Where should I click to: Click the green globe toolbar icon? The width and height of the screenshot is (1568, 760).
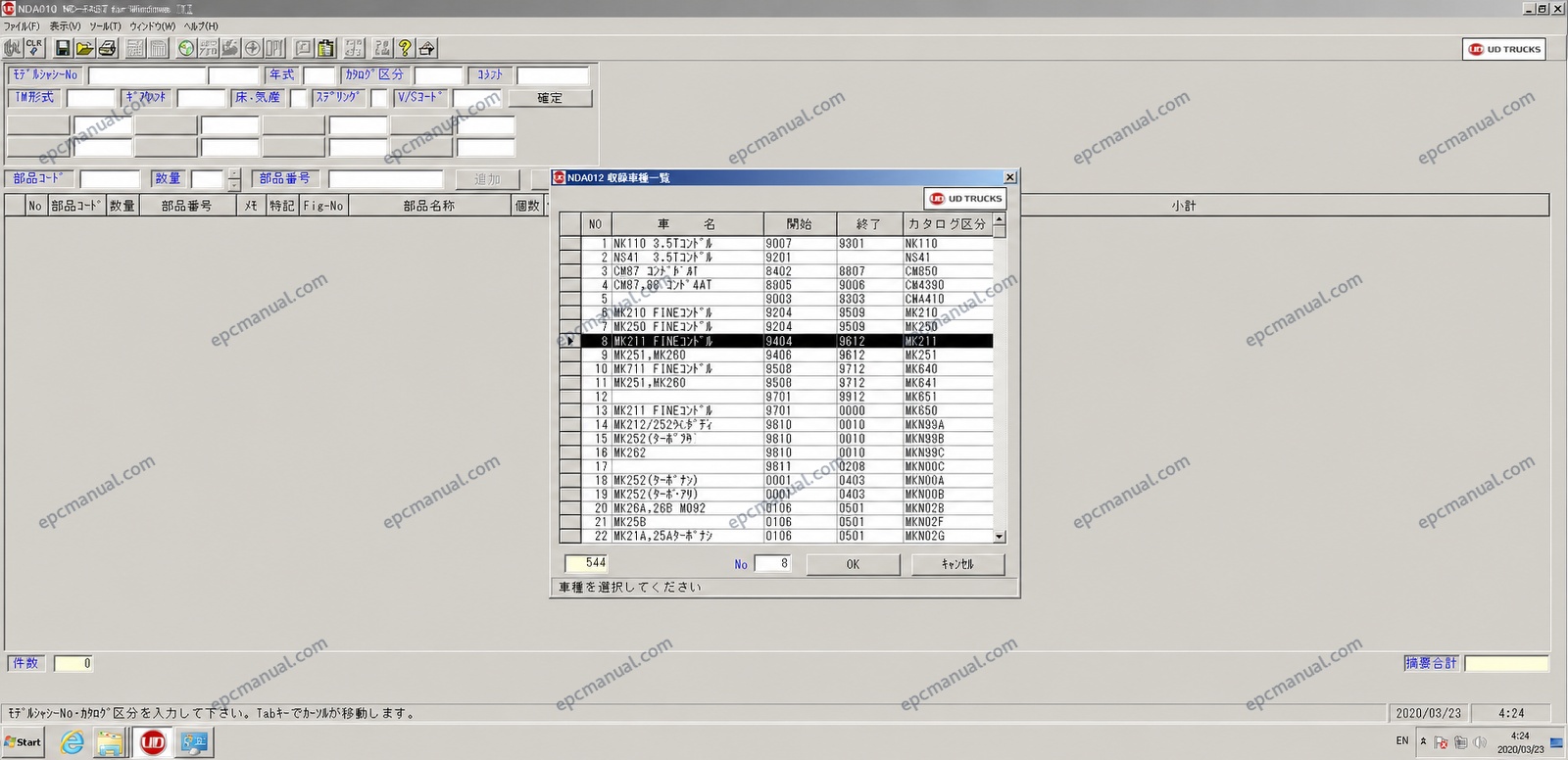pos(186,47)
